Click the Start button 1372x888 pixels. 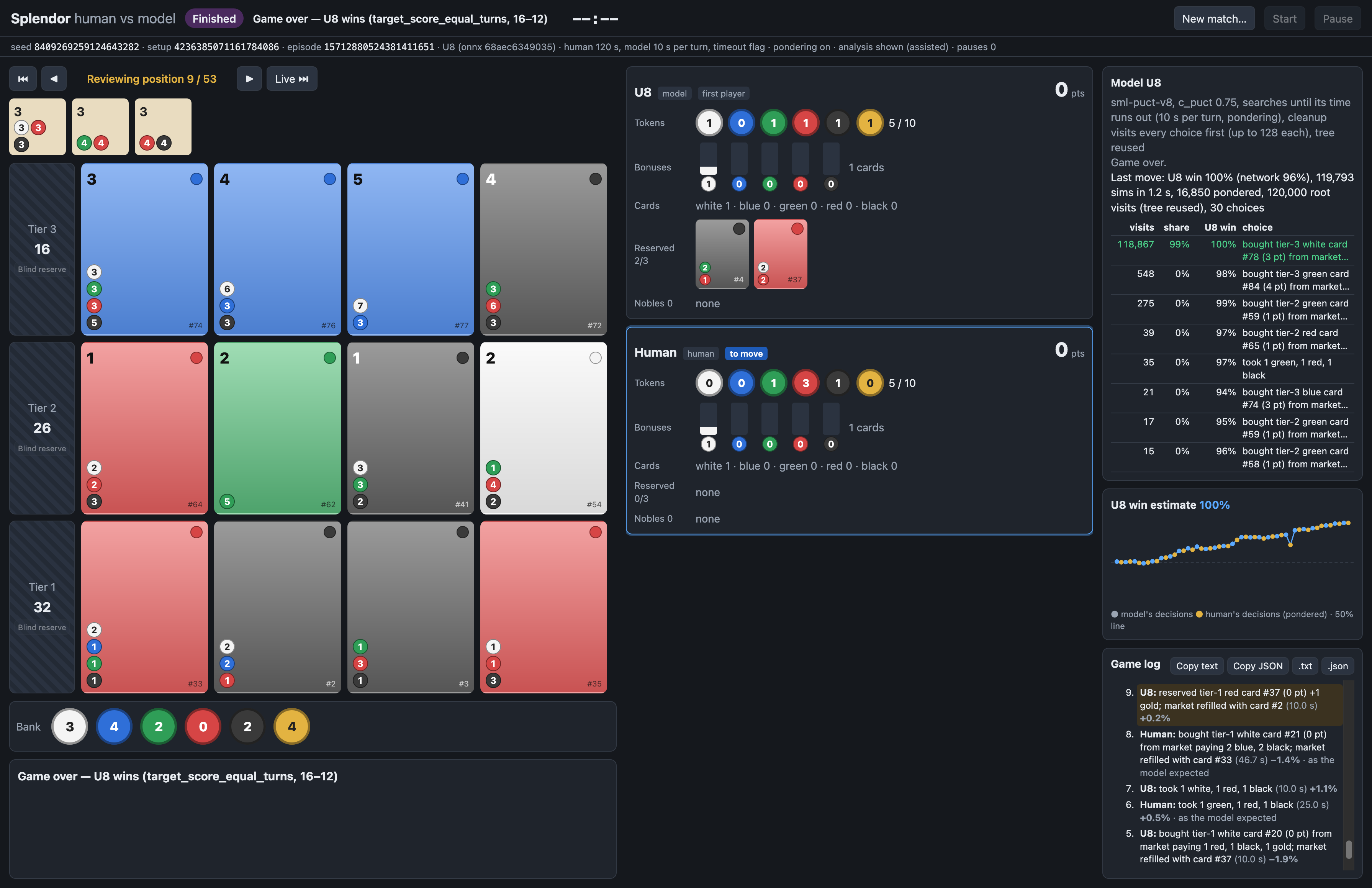1284,18
